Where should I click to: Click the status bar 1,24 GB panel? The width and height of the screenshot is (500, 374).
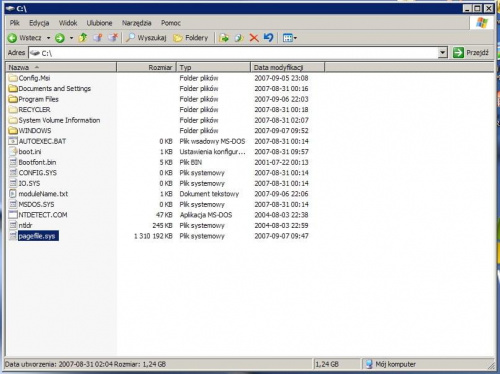(337, 364)
